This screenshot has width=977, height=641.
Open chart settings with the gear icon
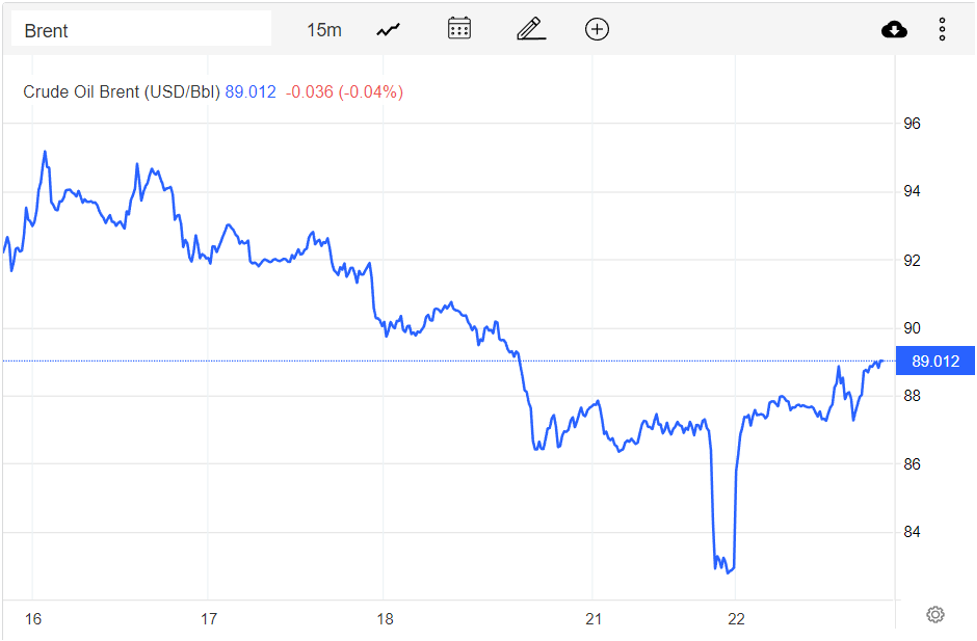pyautogui.click(x=934, y=614)
